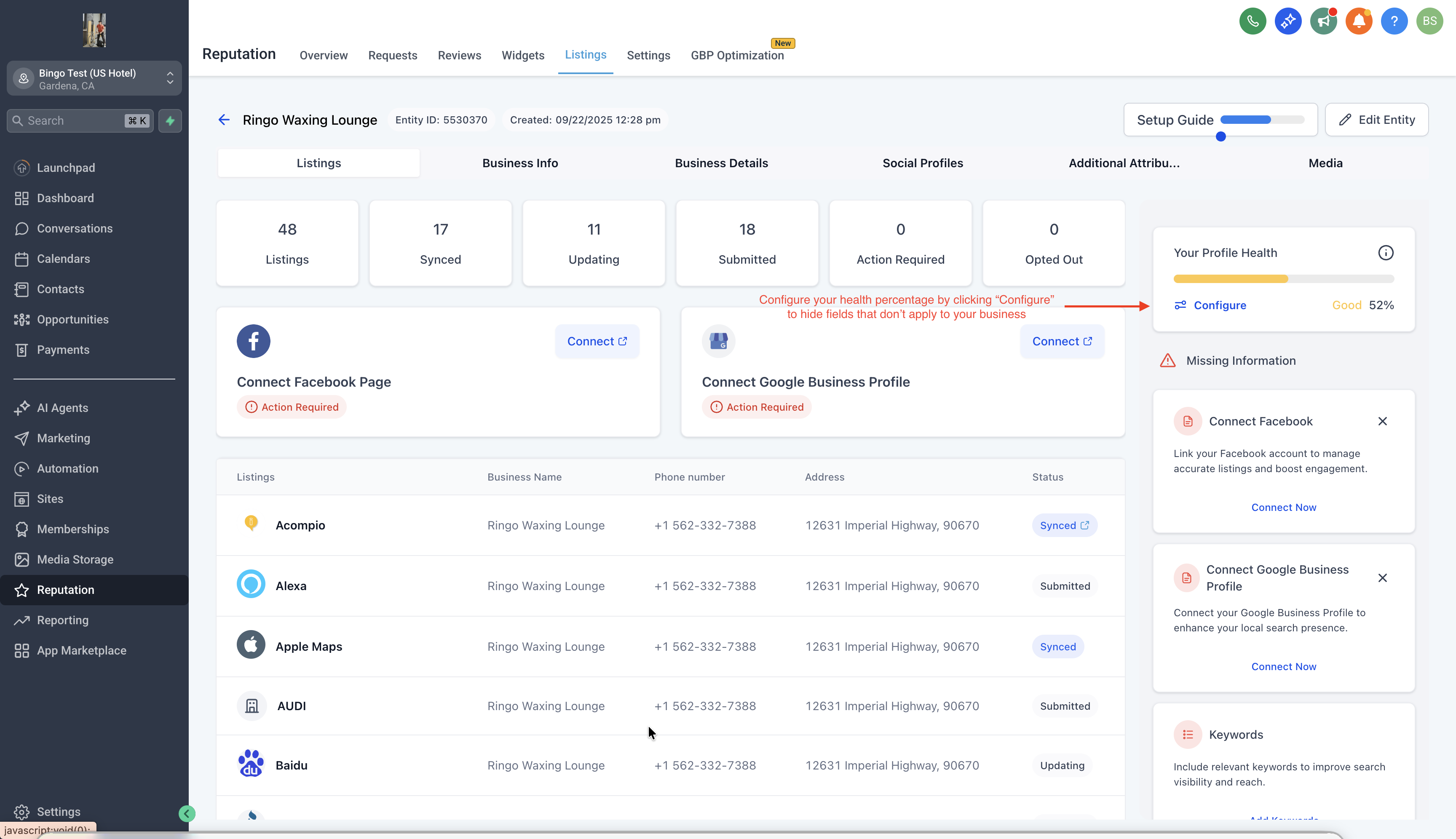The height and width of the screenshot is (839, 1456).
Task: Click the green lightning quick actions icon
Action: pos(170,121)
